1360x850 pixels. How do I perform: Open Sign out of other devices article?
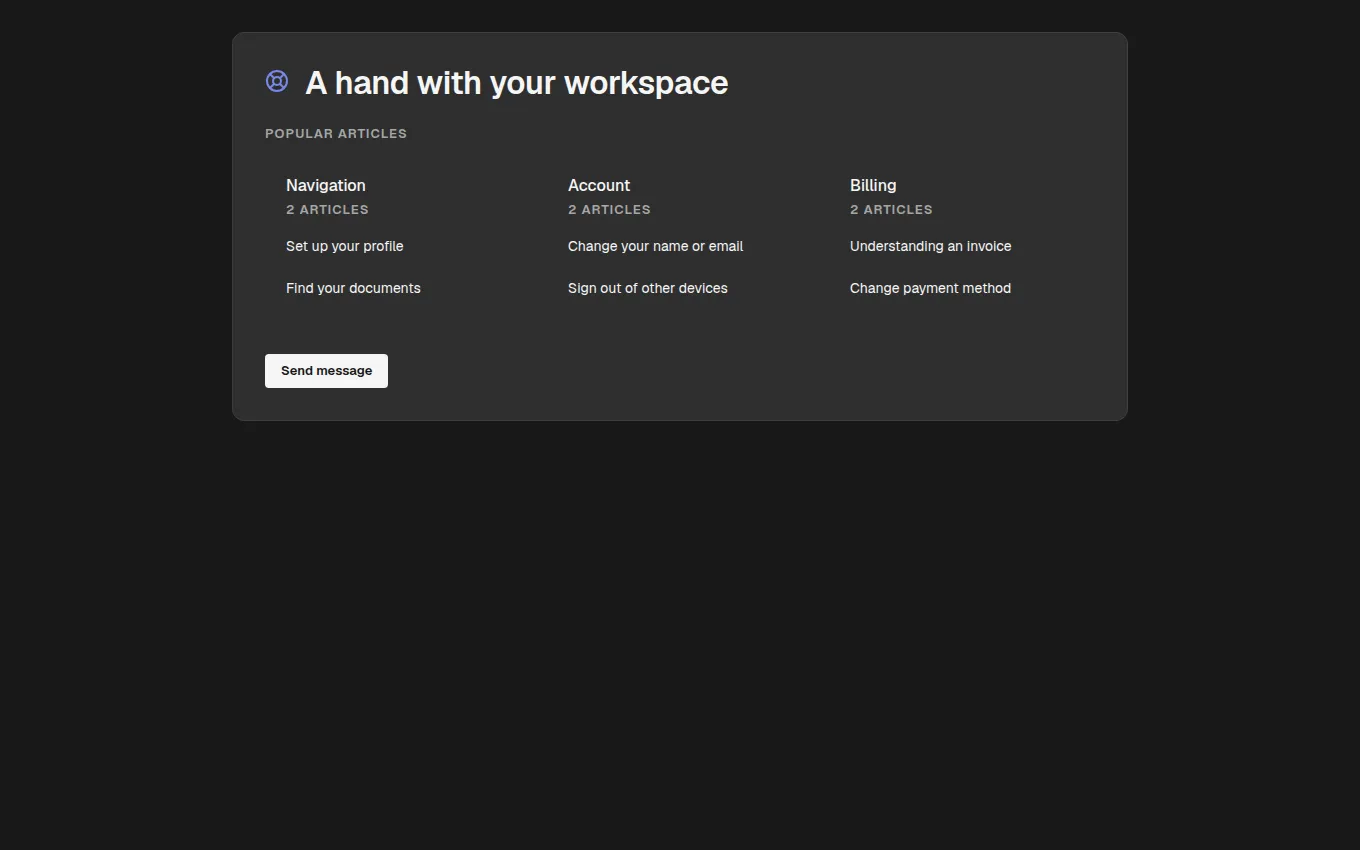648,288
